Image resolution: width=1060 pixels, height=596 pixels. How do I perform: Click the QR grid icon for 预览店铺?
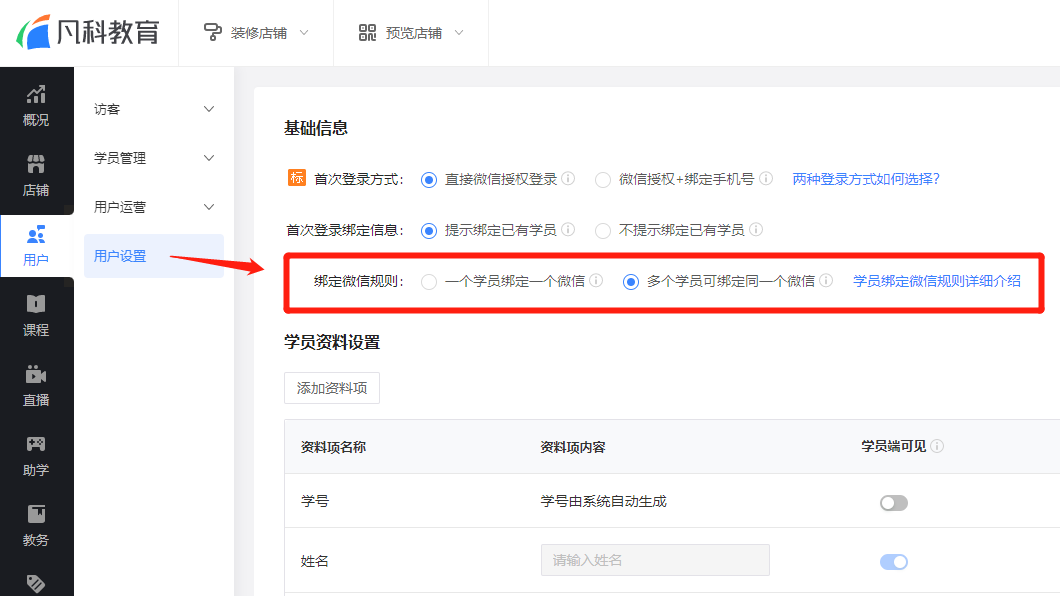367,32
